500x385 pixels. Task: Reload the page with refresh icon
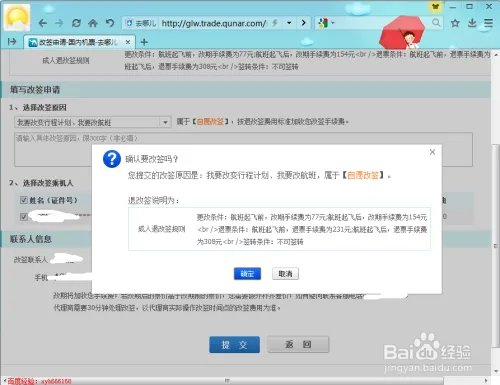click(x=76, y=23)
